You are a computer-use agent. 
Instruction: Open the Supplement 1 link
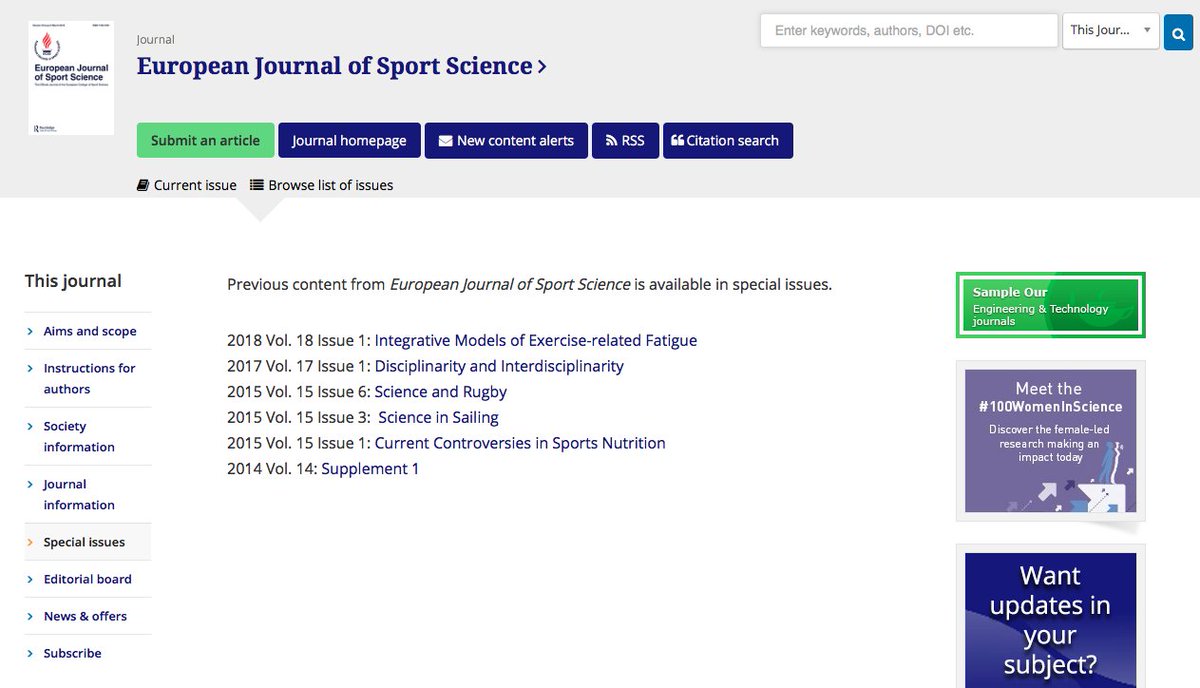pos(370,469)
